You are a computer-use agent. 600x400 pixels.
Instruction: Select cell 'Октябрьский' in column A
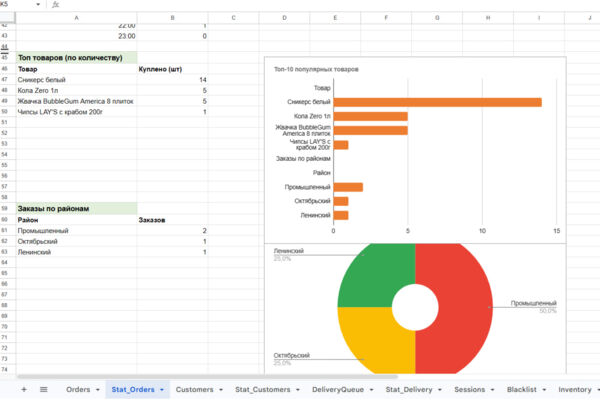77,241
